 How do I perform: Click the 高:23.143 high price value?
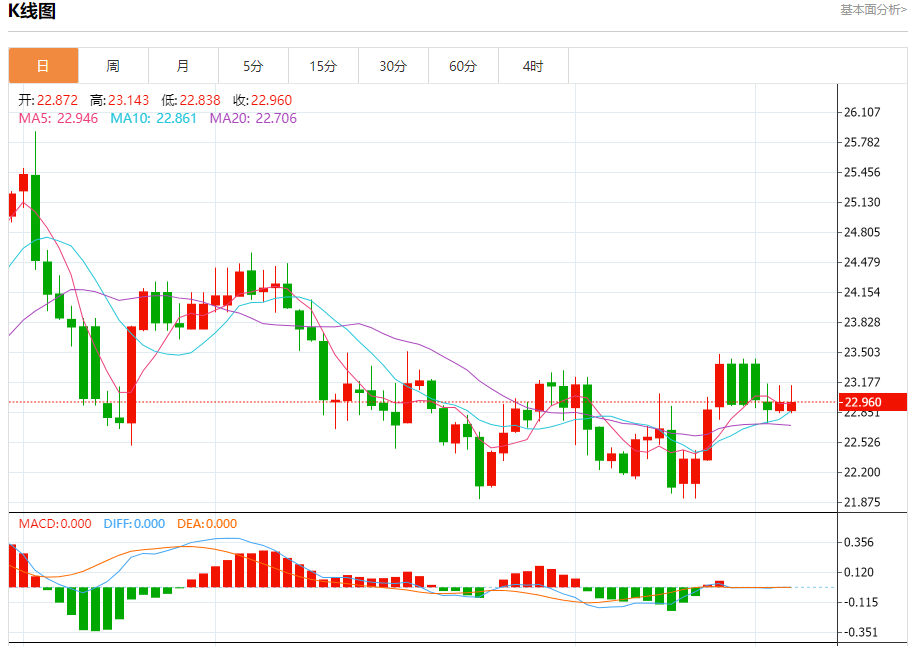coord(119,100)
